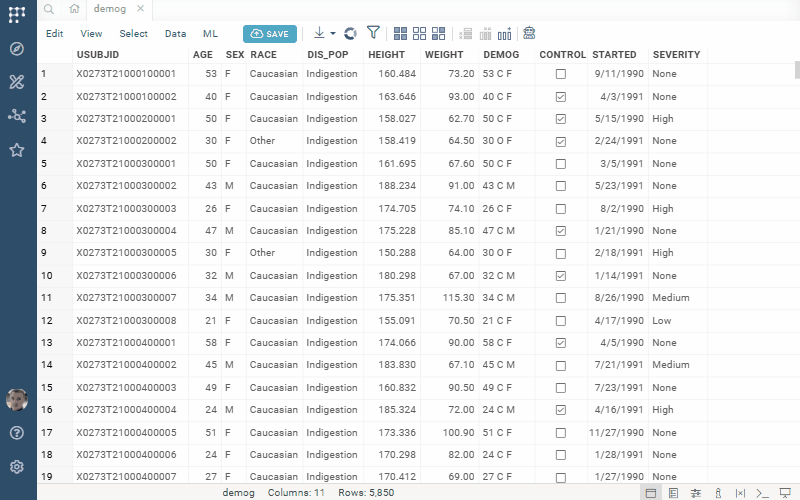This screenshot has height=500, width=800.
Task: Uncheck CONTROL box in row 16
Action: click(x=561, y=410)
